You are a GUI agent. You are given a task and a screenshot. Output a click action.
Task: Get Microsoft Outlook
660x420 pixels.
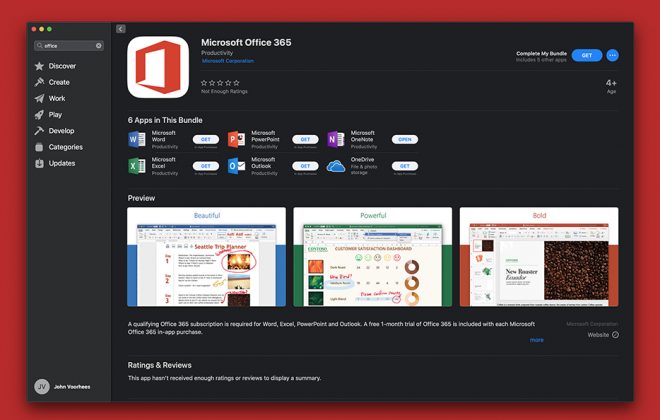coord(305,166)
